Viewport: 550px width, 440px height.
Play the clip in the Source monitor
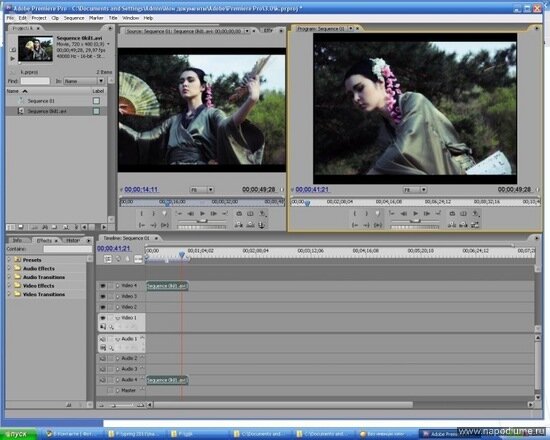coord(202,213)
